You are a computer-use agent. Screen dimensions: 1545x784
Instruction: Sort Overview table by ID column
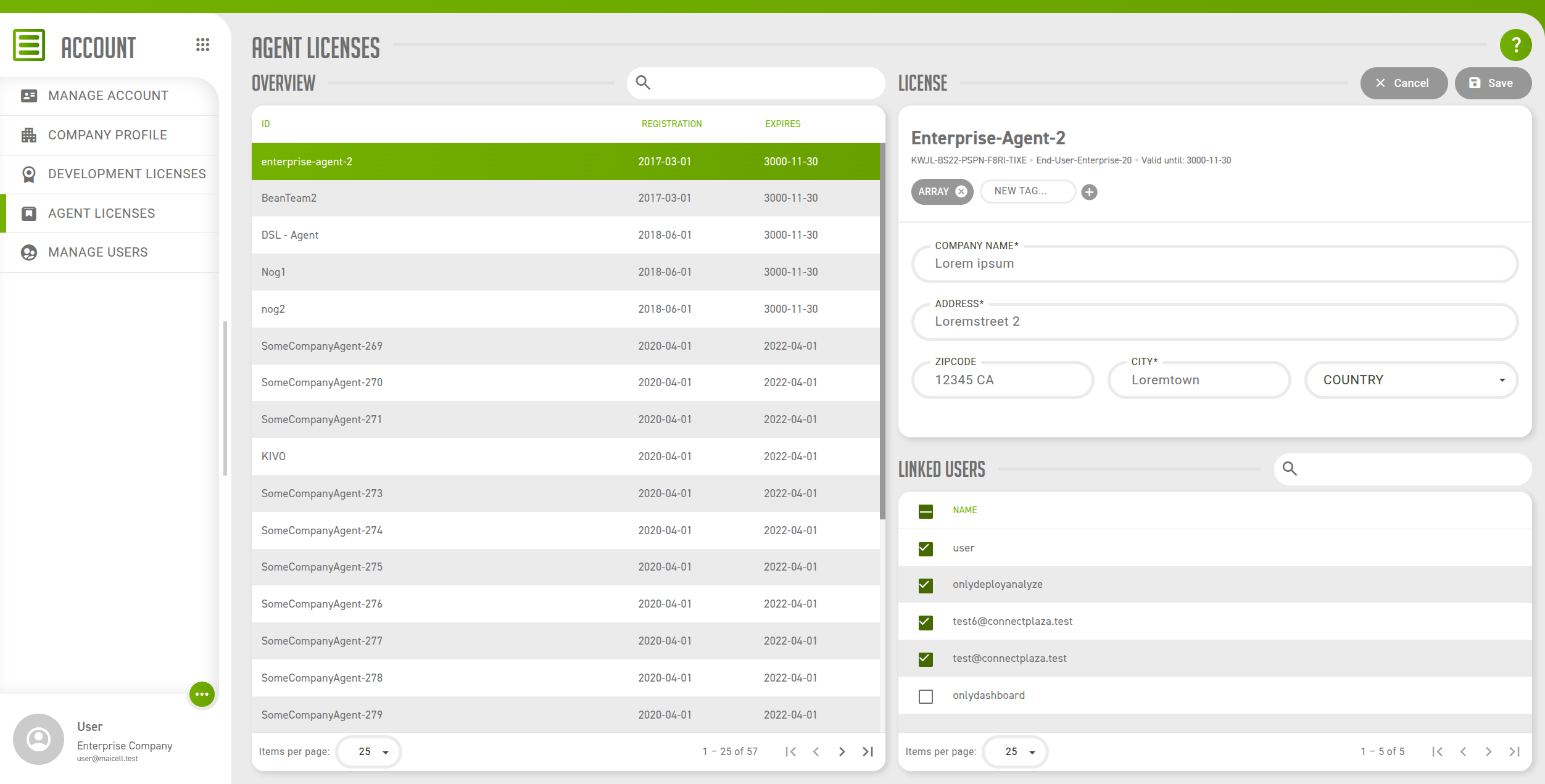pyautogui.click(x=266, y=124)
